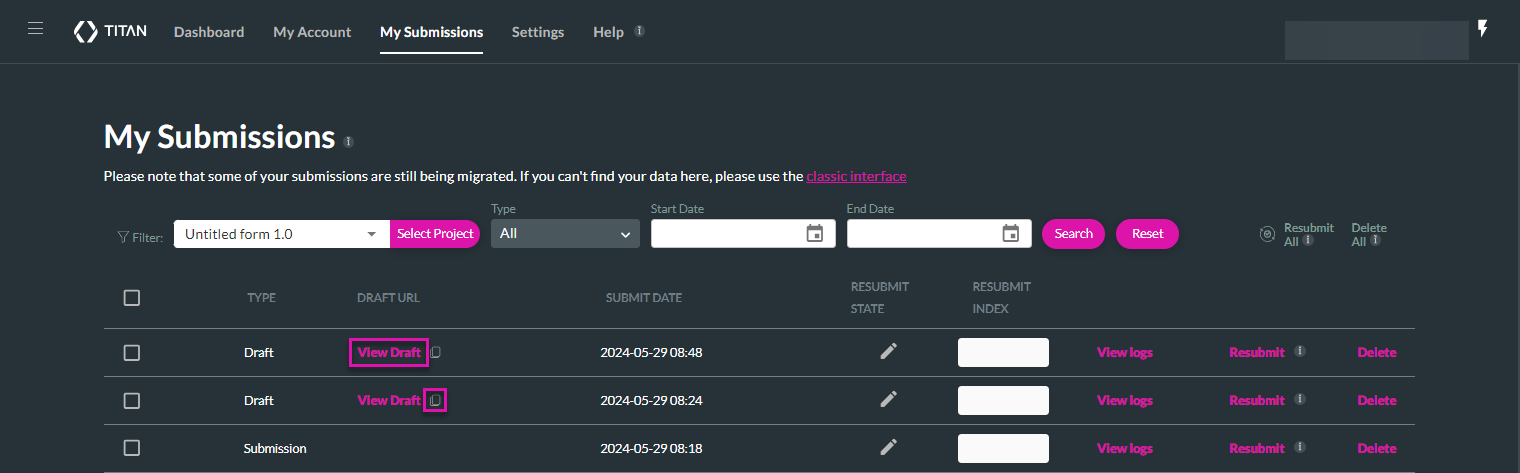Select the Submission row checkbox
The image size is (1520, 473).
tap(132, 448)
